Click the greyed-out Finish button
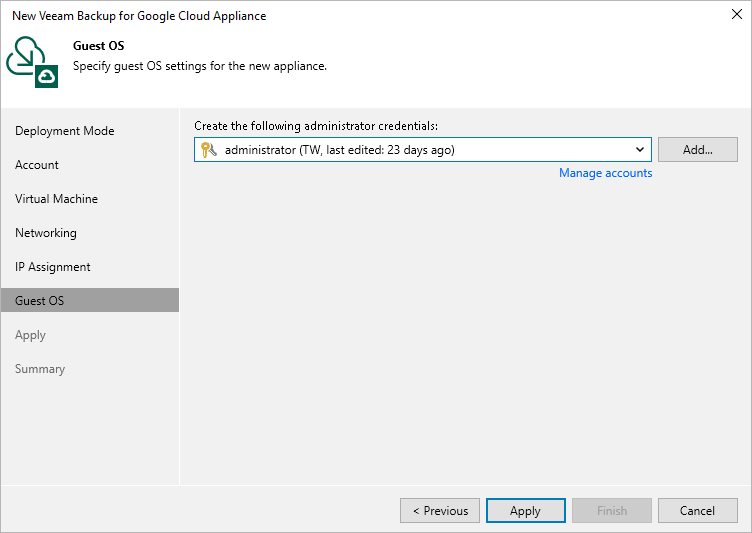The height and width of the screenshot is (533, 752). tap(611, 510)
